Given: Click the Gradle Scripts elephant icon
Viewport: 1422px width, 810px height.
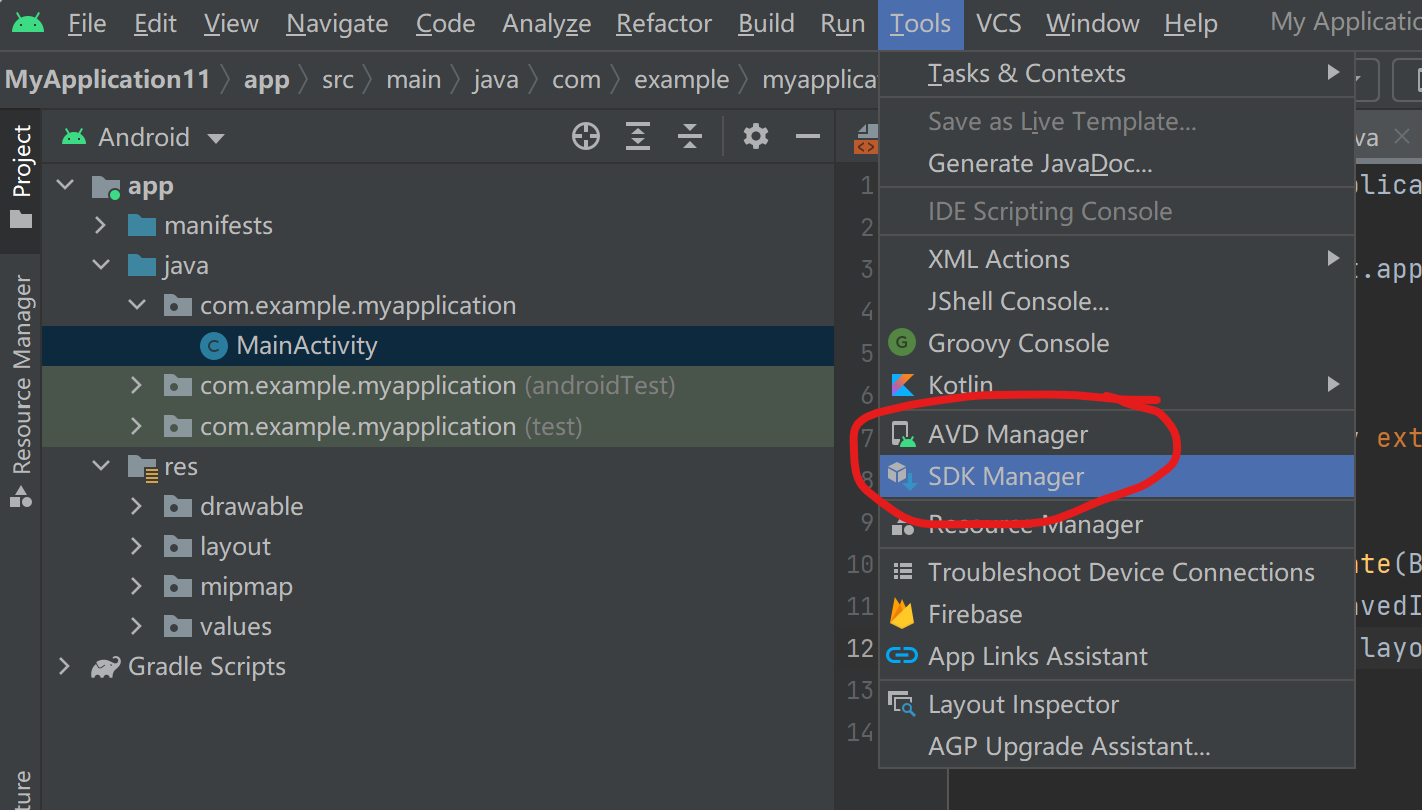Looking at the screenshot, I should point(105,667).
